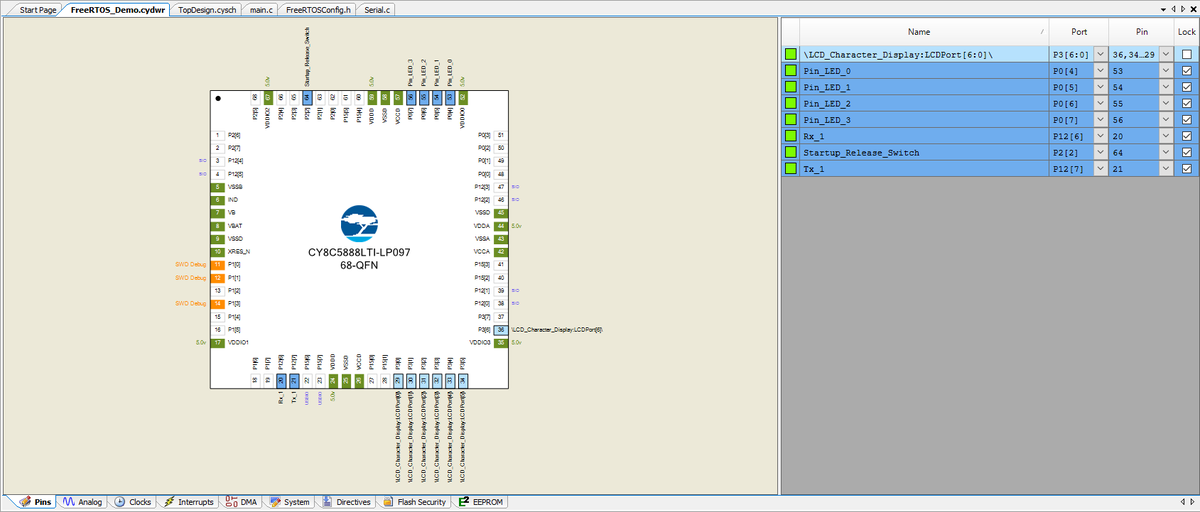This screenshot has height=512, width=1200.
Task: Open Port dropdown for Rx_1
Action: click(x=1101, y=136)
